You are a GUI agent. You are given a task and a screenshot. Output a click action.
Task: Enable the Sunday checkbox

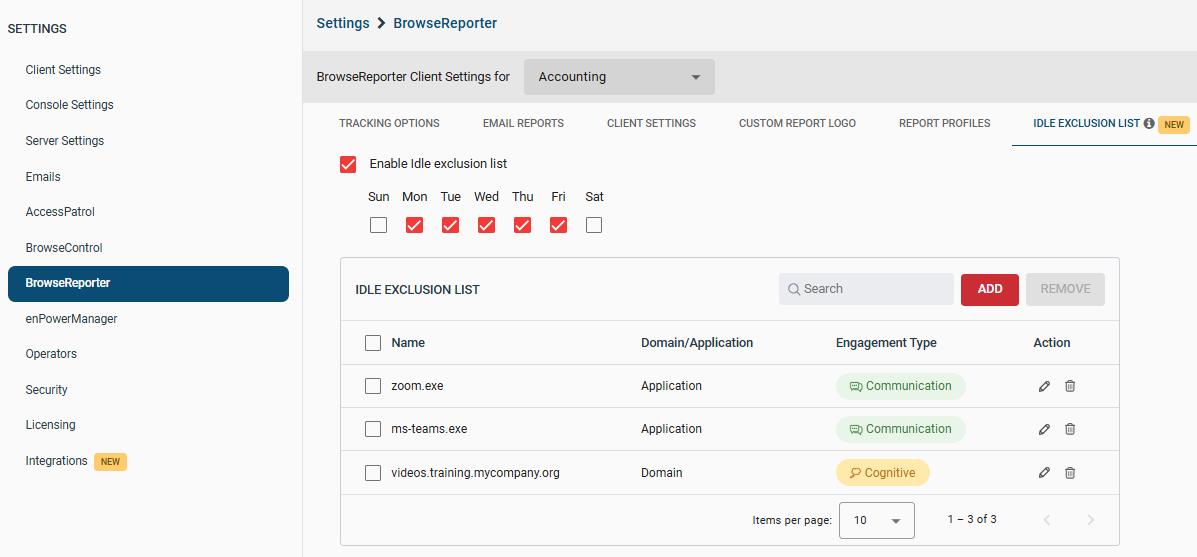378,225
